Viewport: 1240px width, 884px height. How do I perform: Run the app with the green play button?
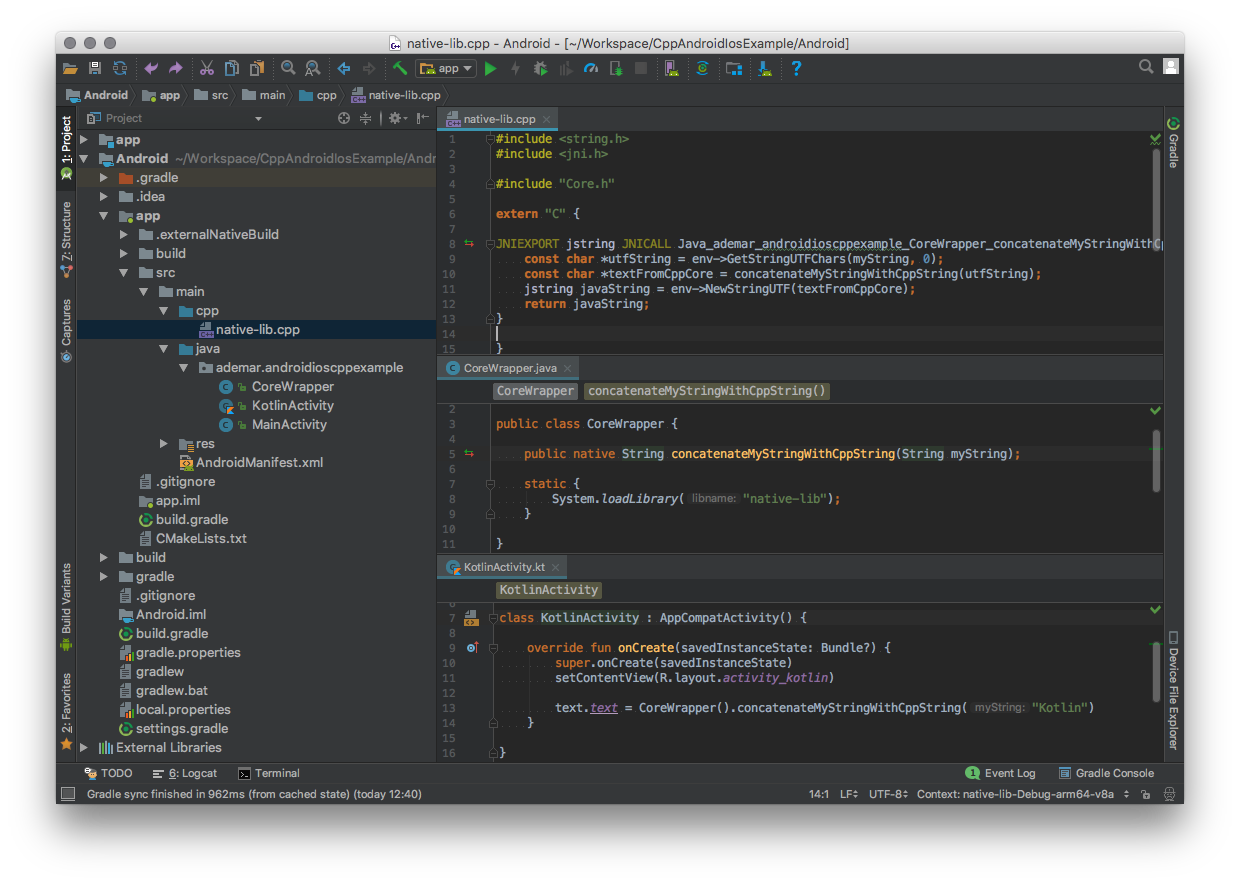(490, 69)
